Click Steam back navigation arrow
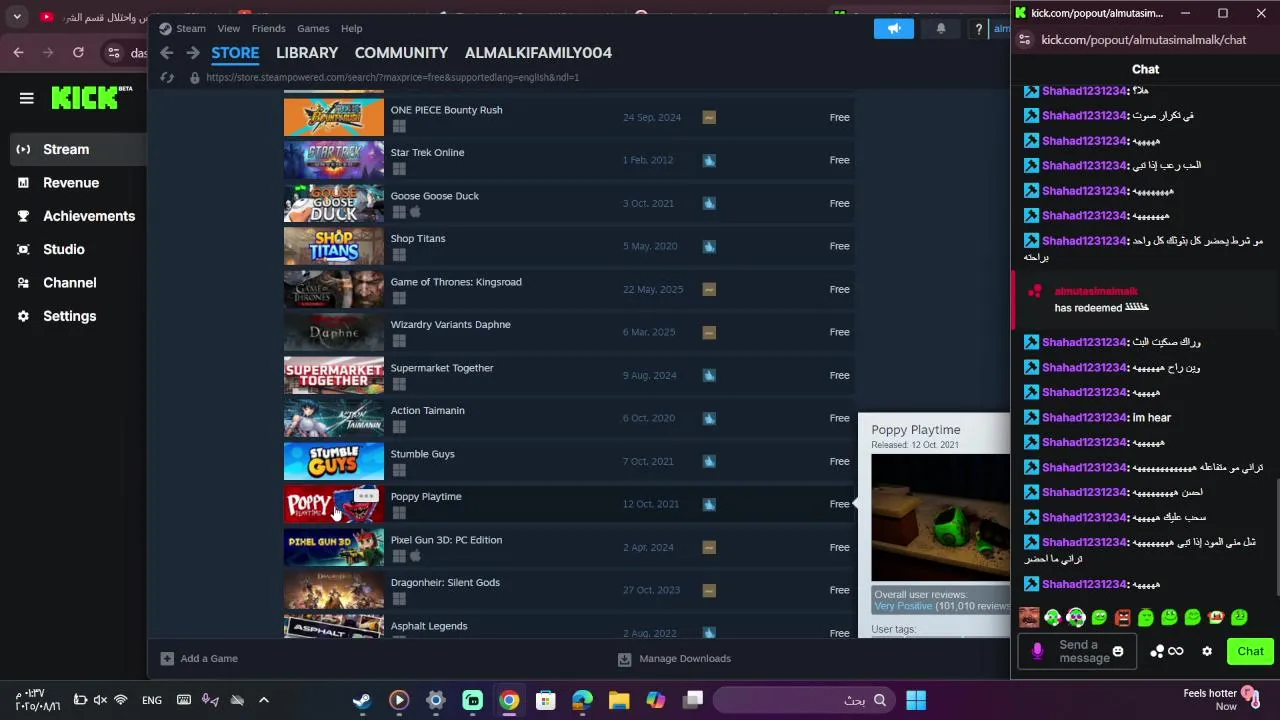 click(x=167, y=52)
